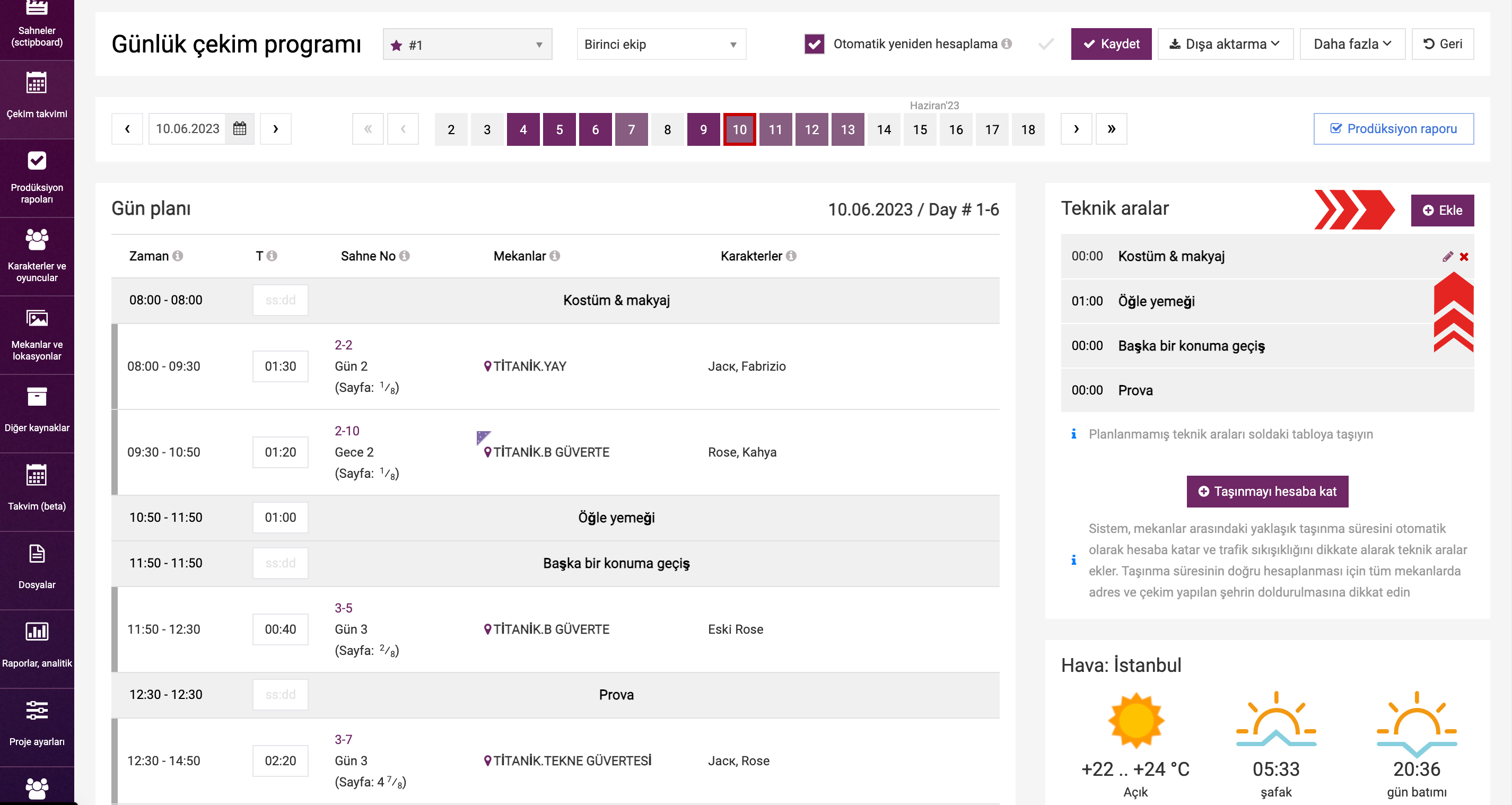The image size is (1512, 805).
Task: Click the location pin for TİTANİK.YAY
Action: coord(487,366)
